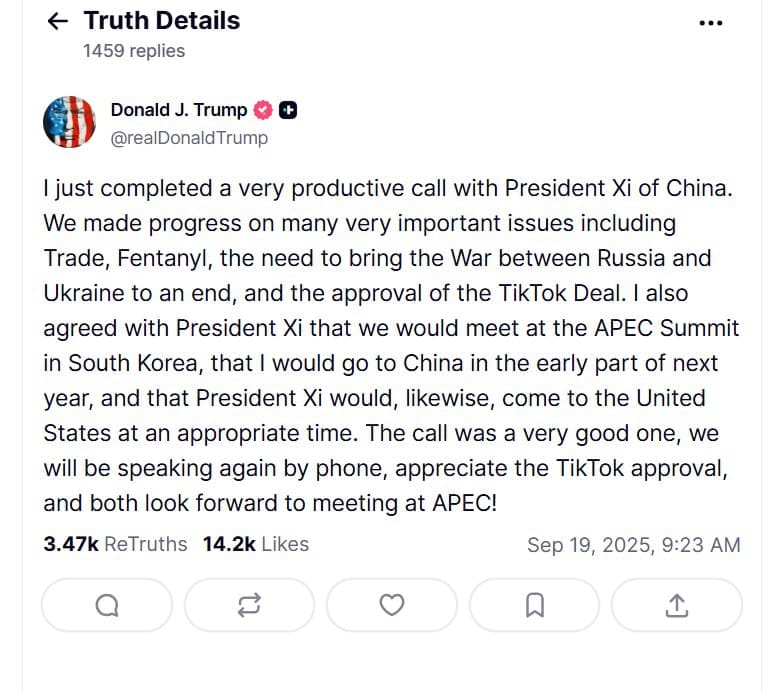Open the three-dot more options menu
The image size is (772, 692).
(710, 22)
